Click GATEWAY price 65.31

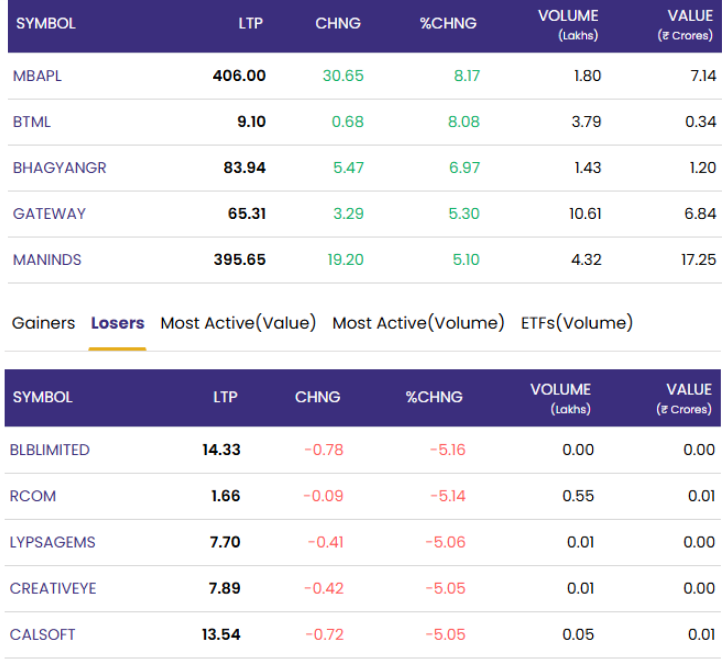[x=247, y=214]
